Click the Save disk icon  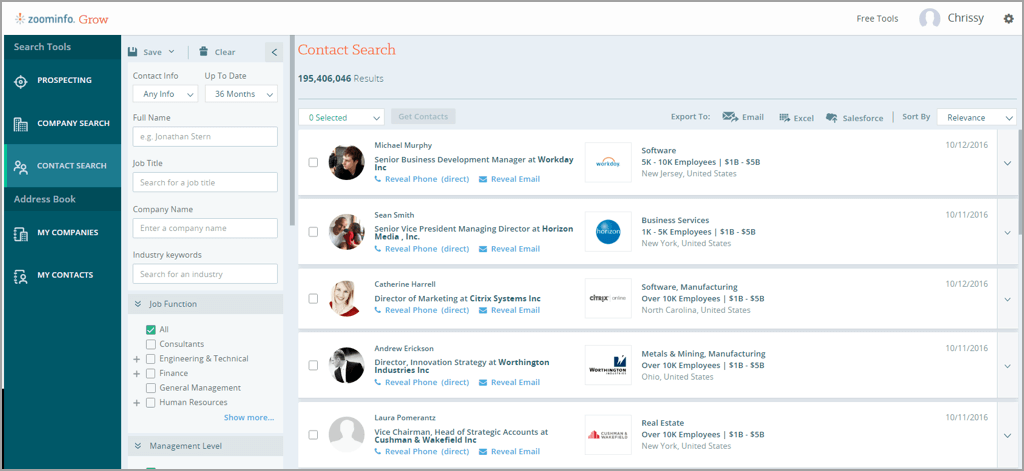pyautogui.click(x=134, y=52)
